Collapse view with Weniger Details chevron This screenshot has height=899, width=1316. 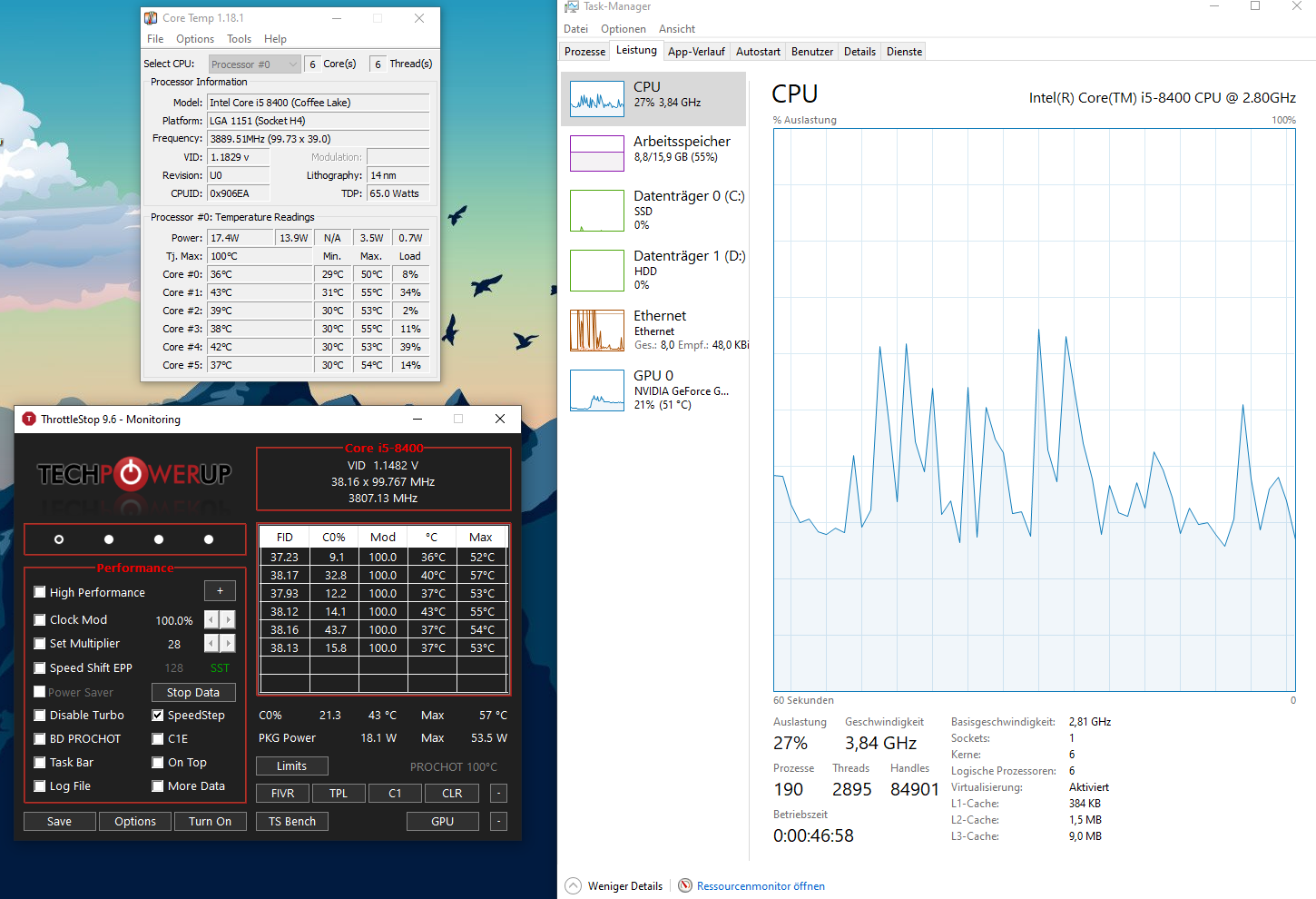coord(573,885)
